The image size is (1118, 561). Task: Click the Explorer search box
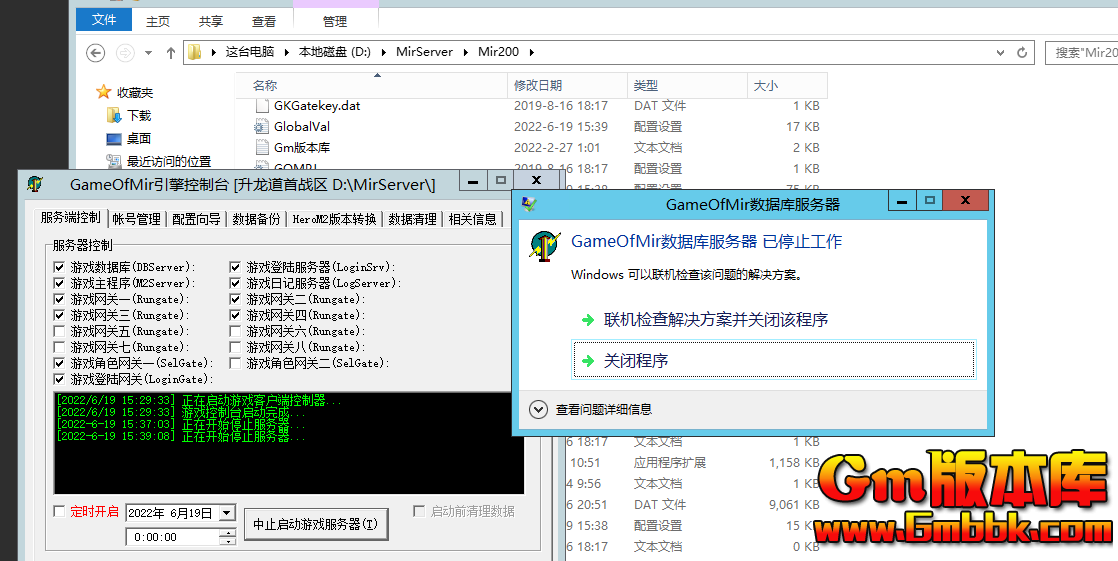[1082, 53]
